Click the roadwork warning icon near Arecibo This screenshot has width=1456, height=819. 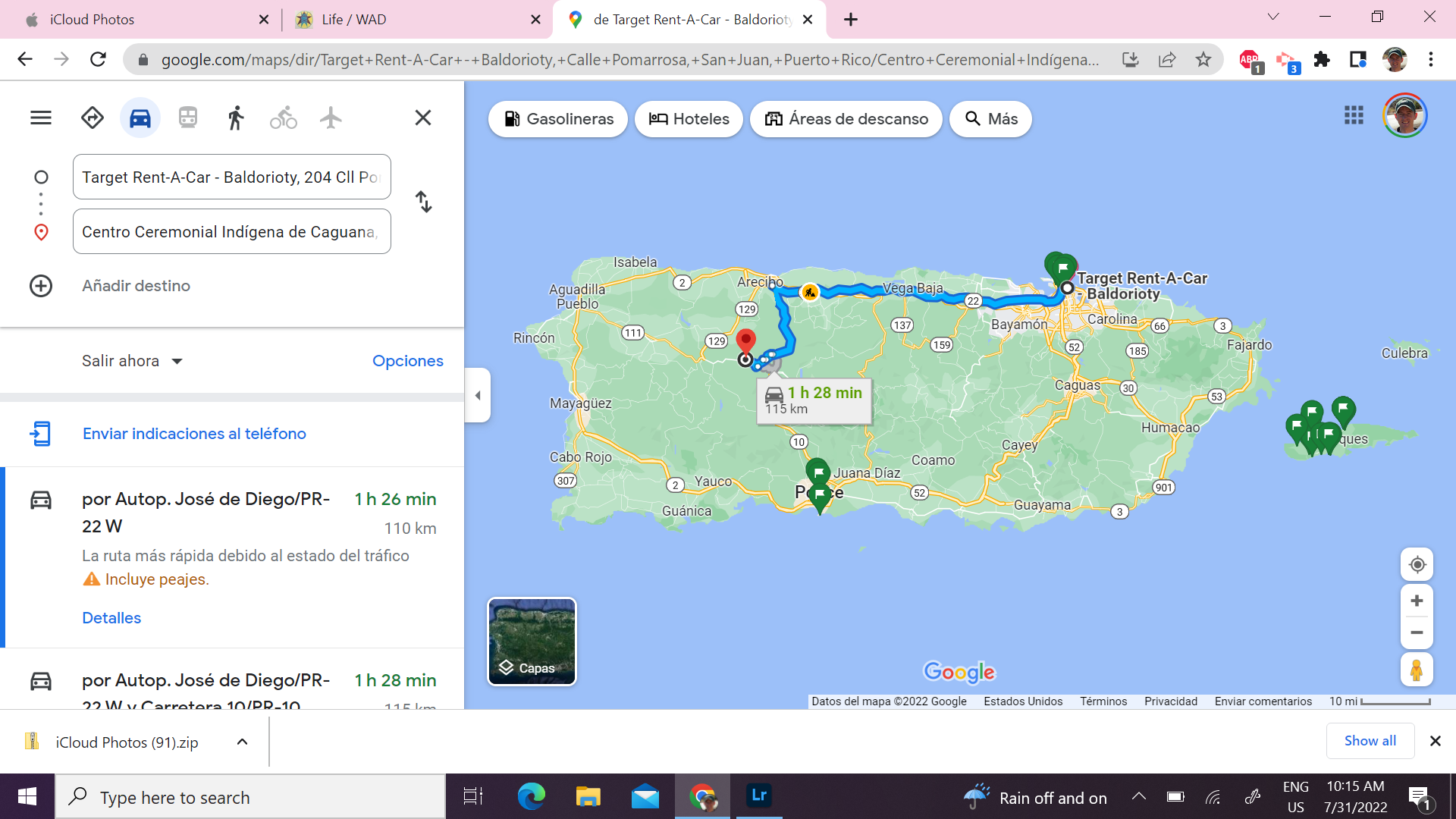coord(810,292)
